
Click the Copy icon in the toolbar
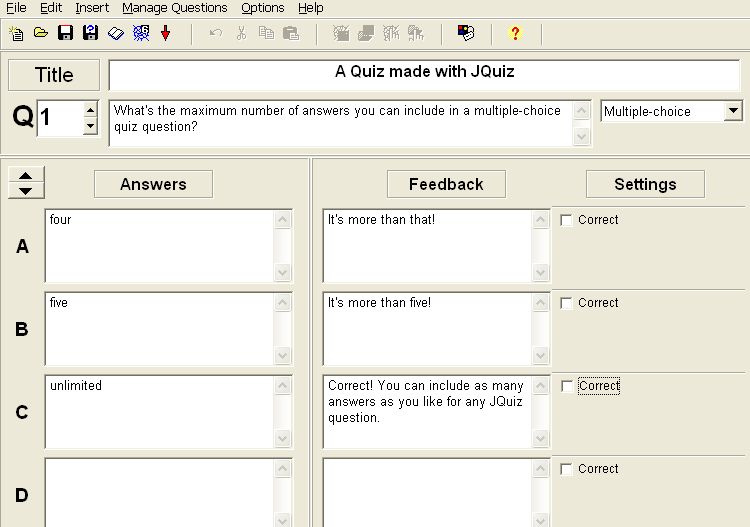point(266,33)
